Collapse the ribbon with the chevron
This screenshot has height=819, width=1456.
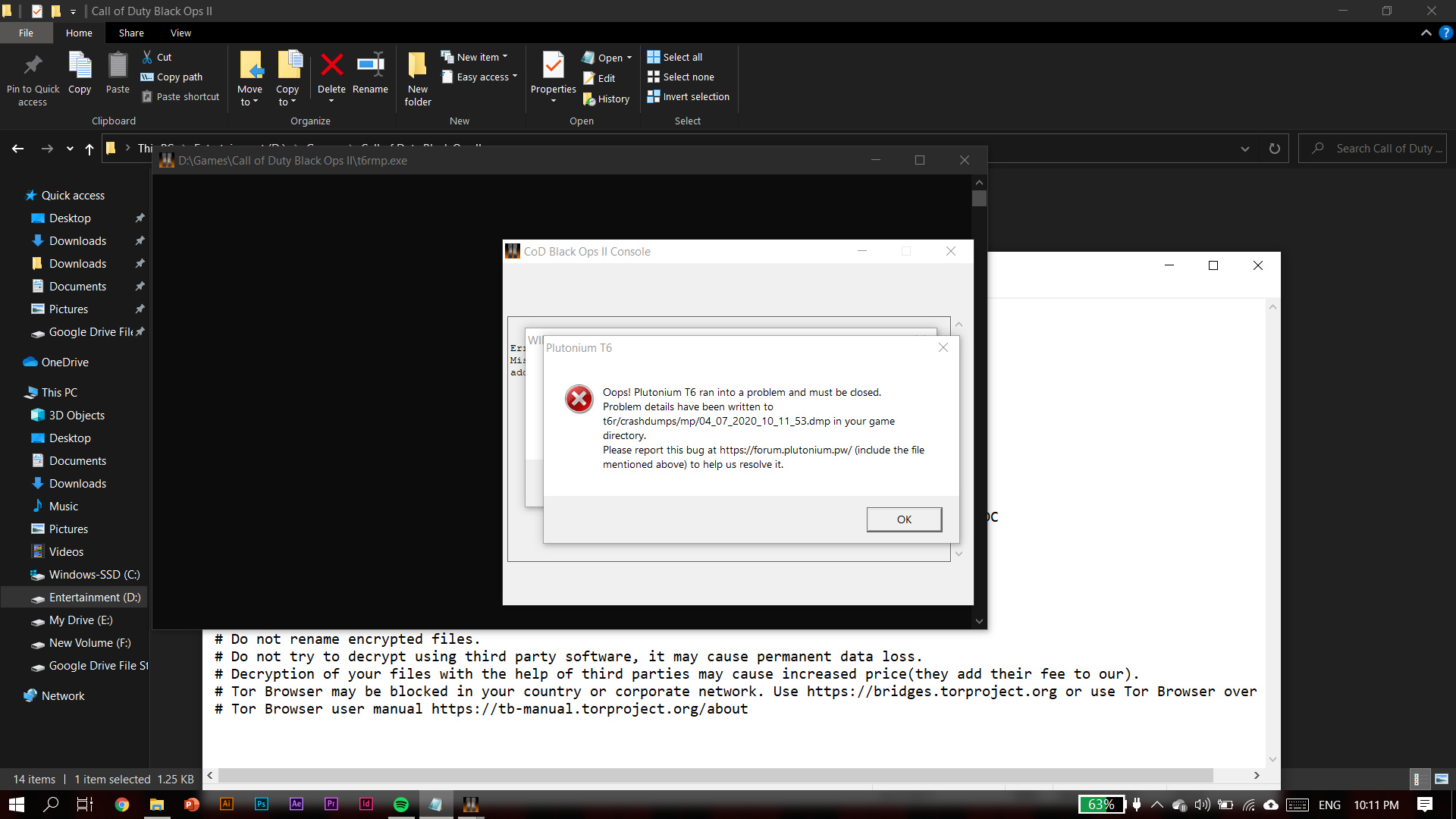click(x=1426, y=33)
